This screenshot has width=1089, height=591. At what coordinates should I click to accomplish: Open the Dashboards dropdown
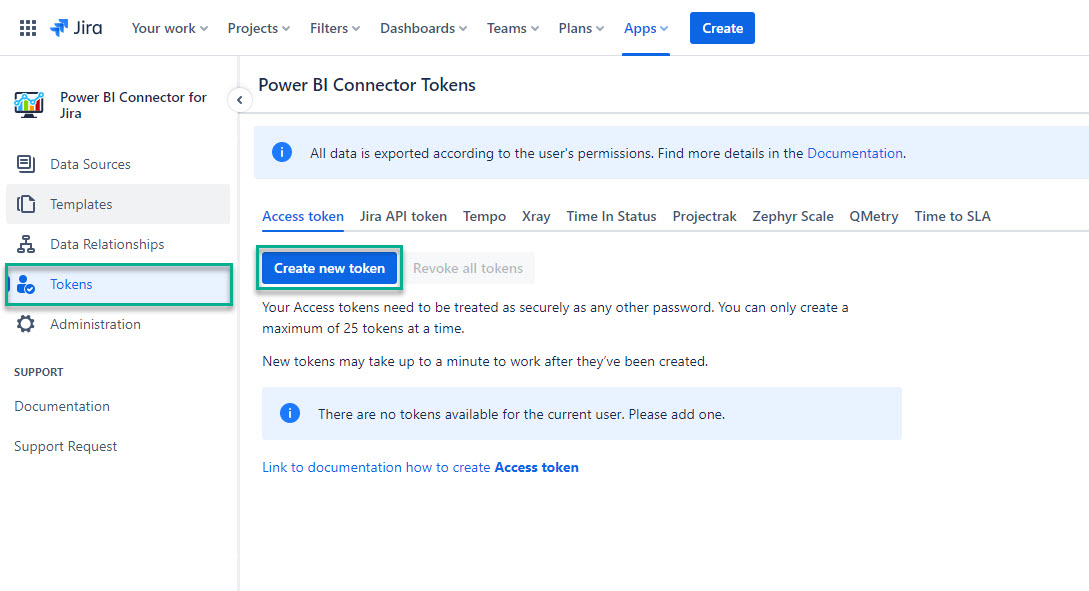[421, 28]
